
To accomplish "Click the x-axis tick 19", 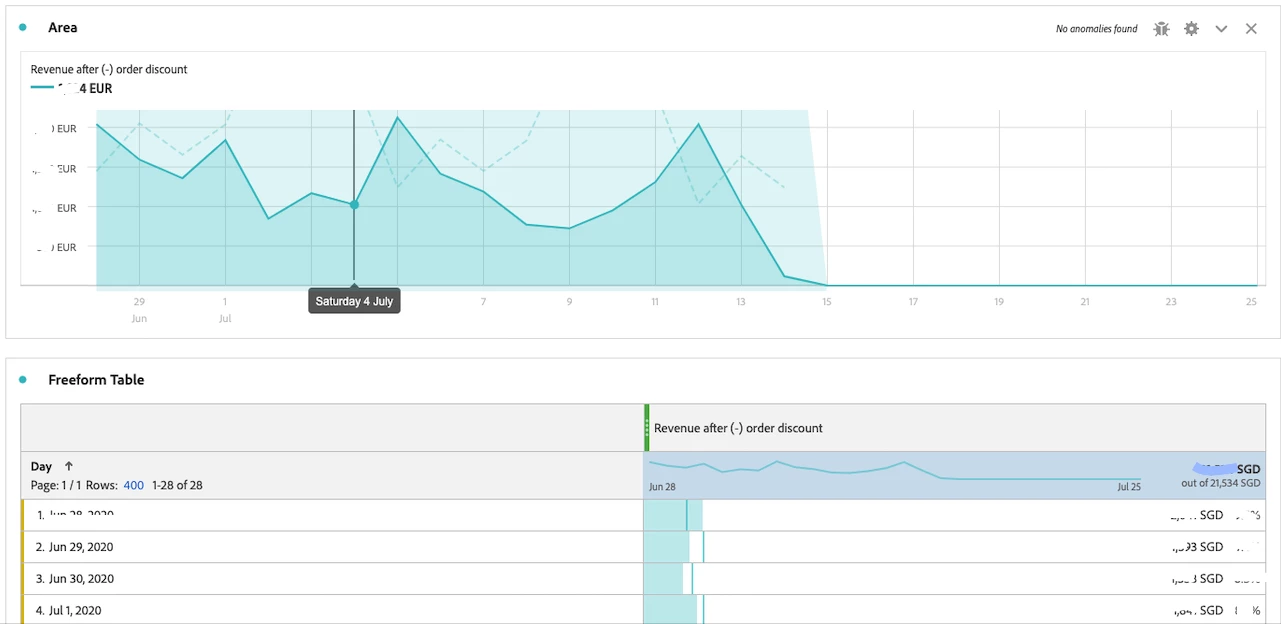I will (999, 301).
